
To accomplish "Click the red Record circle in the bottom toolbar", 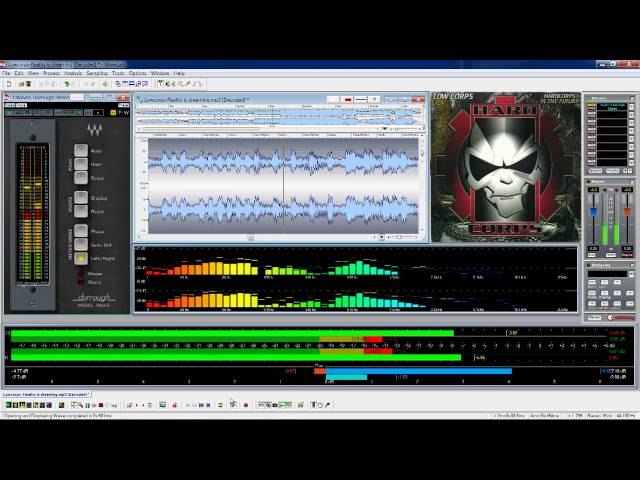I will 246,405.
